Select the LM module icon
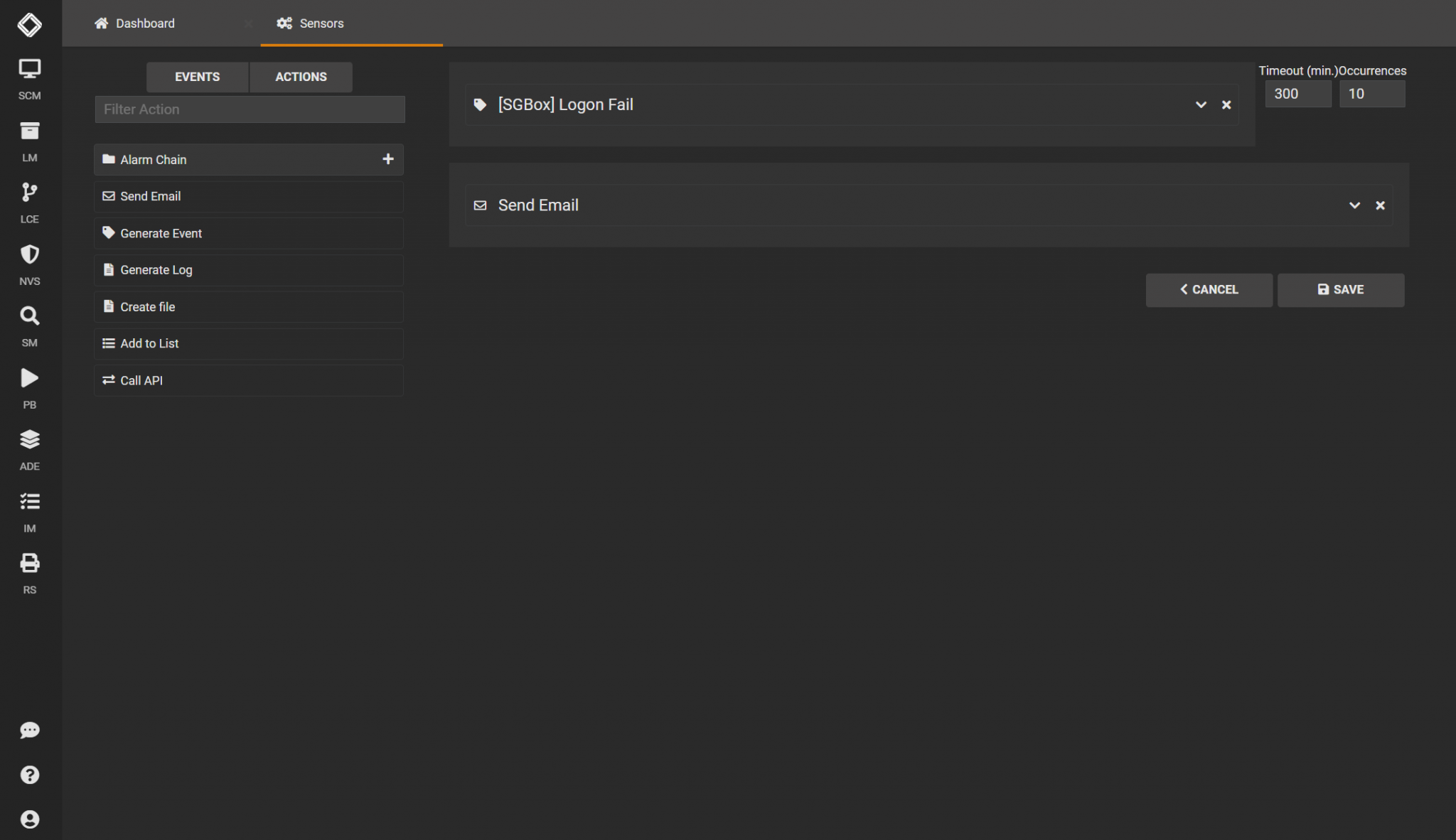Image resolution: width=1456 pixels, height=840 pixels. (29, 131)
